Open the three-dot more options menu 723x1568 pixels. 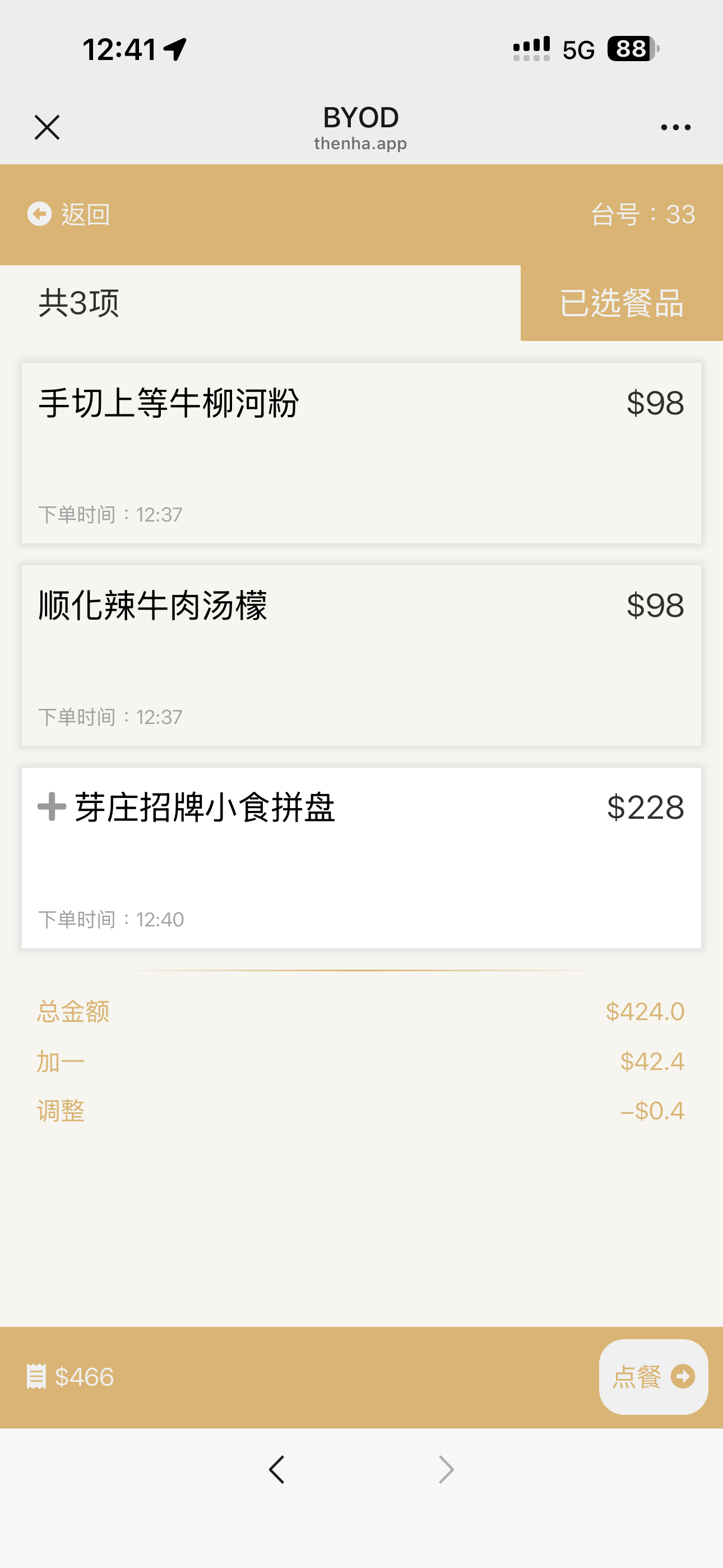pos(675,127)
